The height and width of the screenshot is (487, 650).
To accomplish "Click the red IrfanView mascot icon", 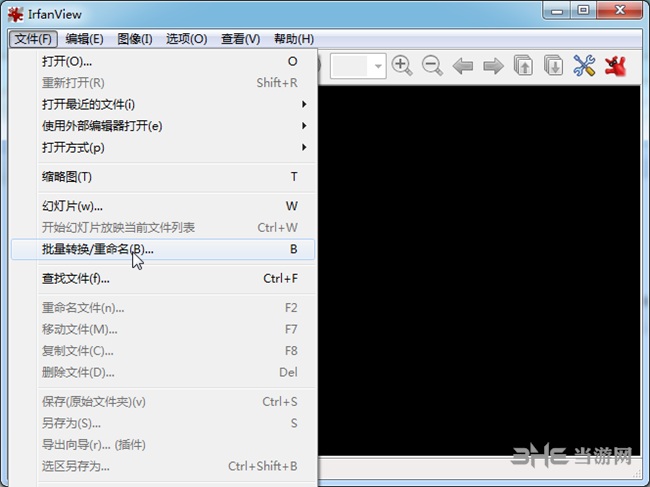I will pyautogui.click(x=615, y=66).
